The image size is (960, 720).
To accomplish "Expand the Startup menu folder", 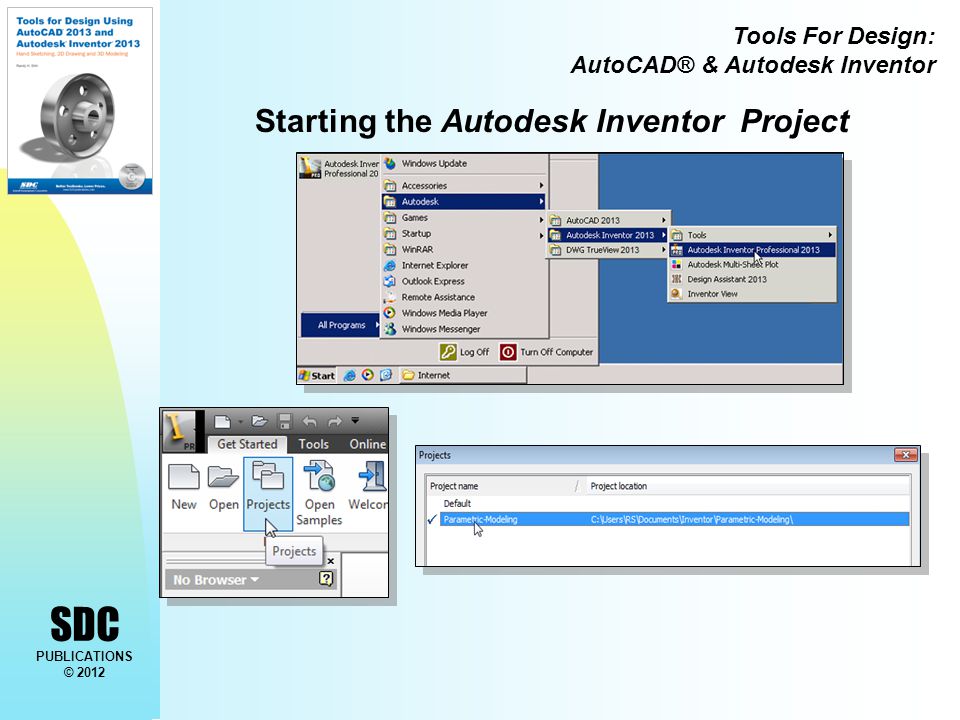I will point(464,233).
